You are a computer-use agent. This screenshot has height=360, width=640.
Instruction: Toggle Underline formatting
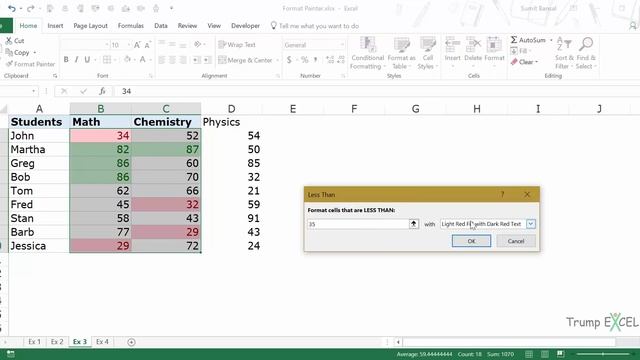point(87,60)
